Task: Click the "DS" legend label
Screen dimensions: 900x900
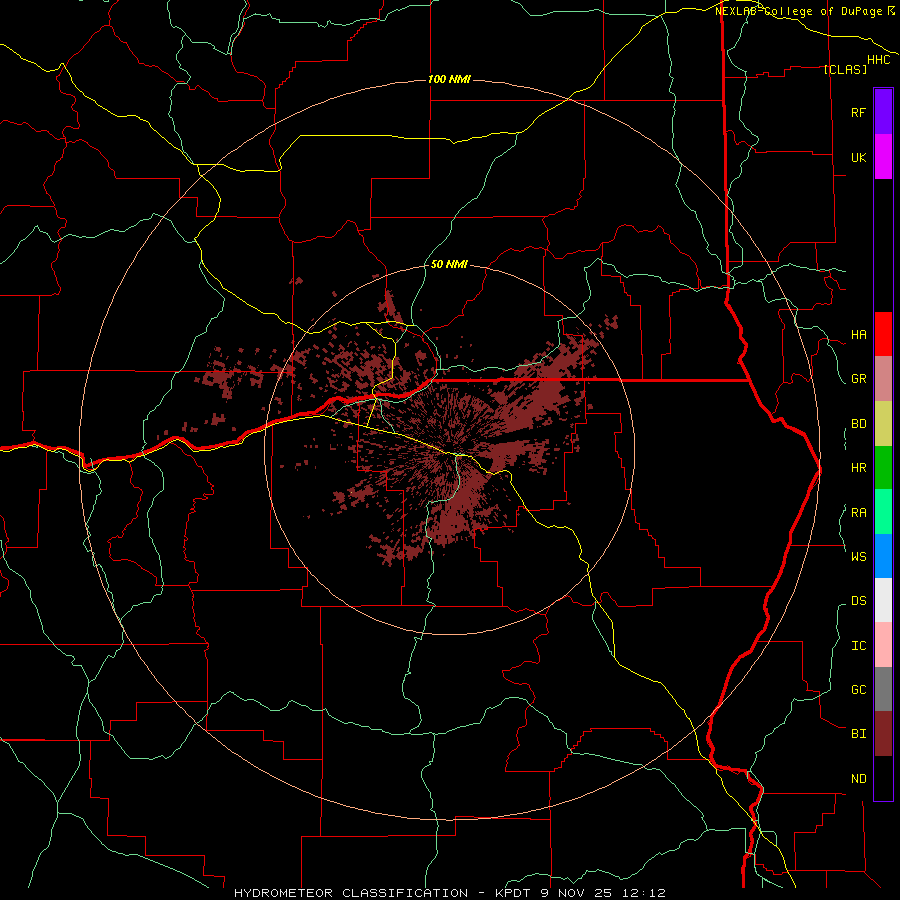Action: click(858, 601)
